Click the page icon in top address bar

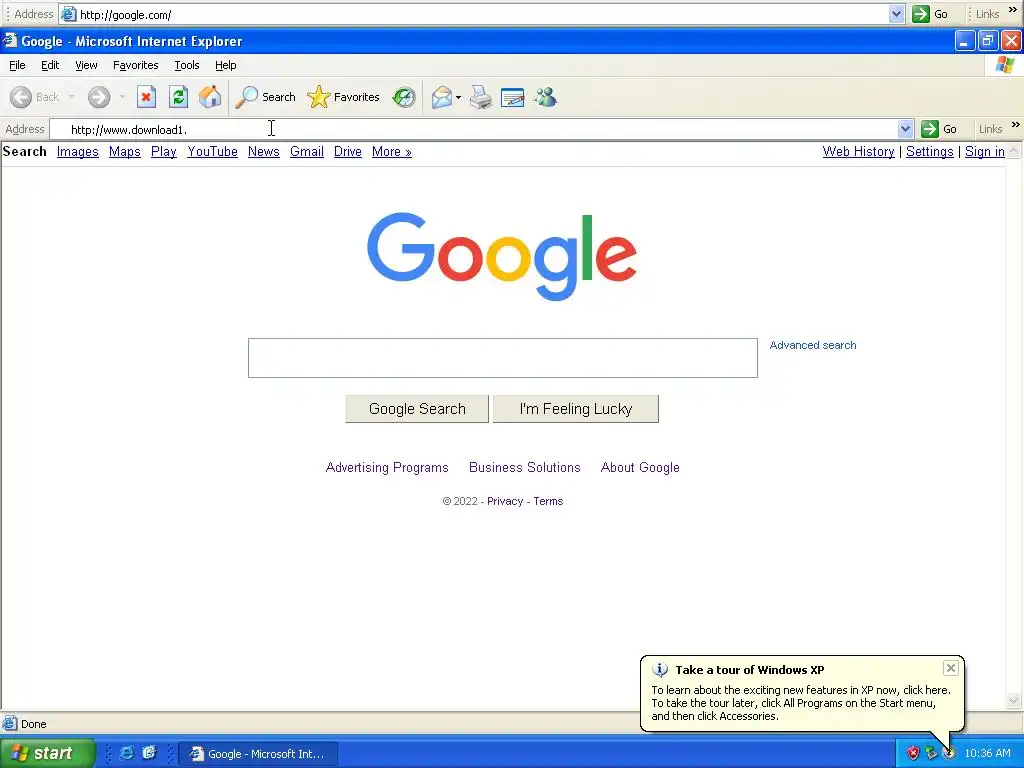coord(69,14)
